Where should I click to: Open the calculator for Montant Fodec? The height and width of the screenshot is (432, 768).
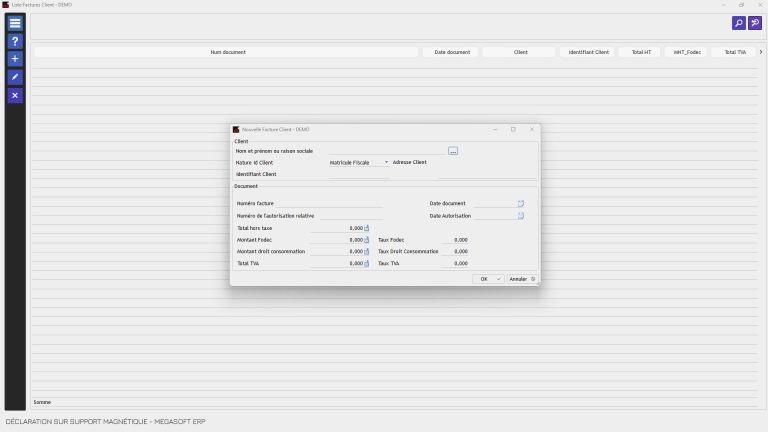click(x=366, y=240)
